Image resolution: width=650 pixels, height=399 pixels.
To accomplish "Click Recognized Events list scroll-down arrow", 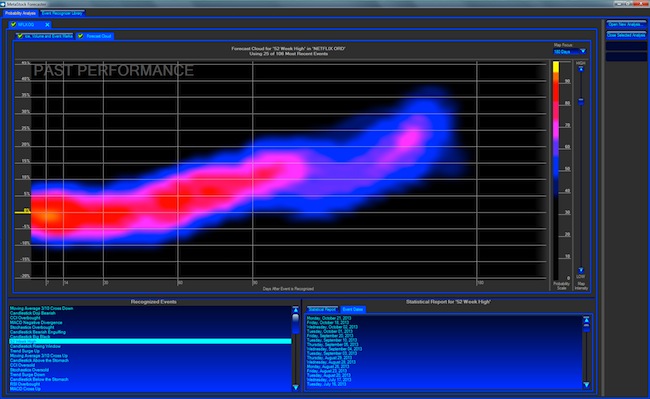I will coord(296,387).
